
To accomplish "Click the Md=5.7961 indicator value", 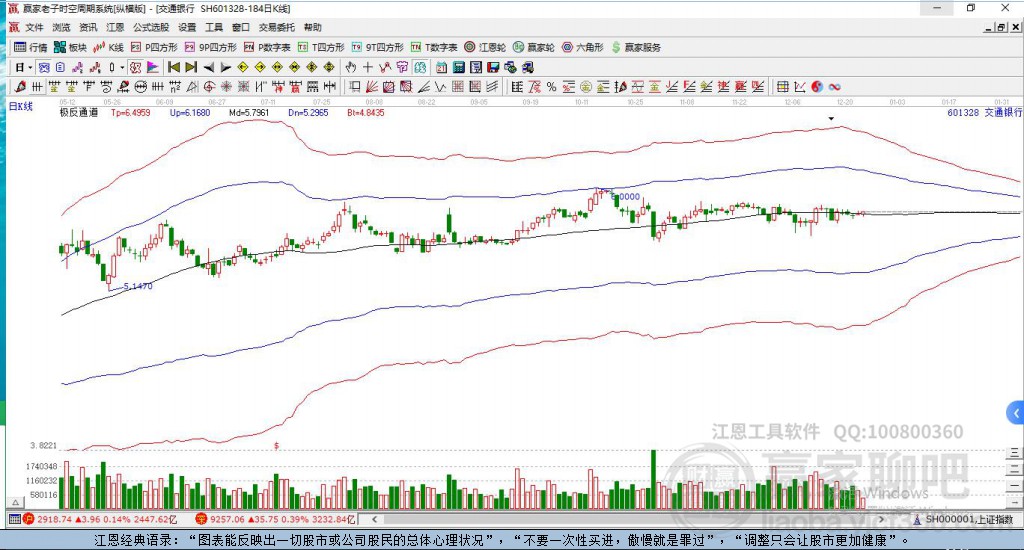I will click(x=249, y=112).
